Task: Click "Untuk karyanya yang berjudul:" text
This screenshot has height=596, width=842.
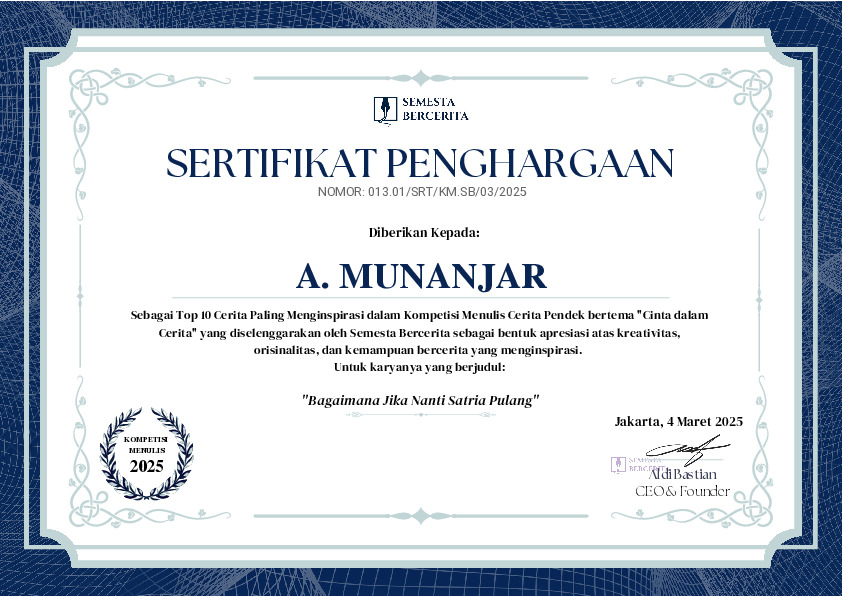Action: pyautogui.click(x=420, y=368)
